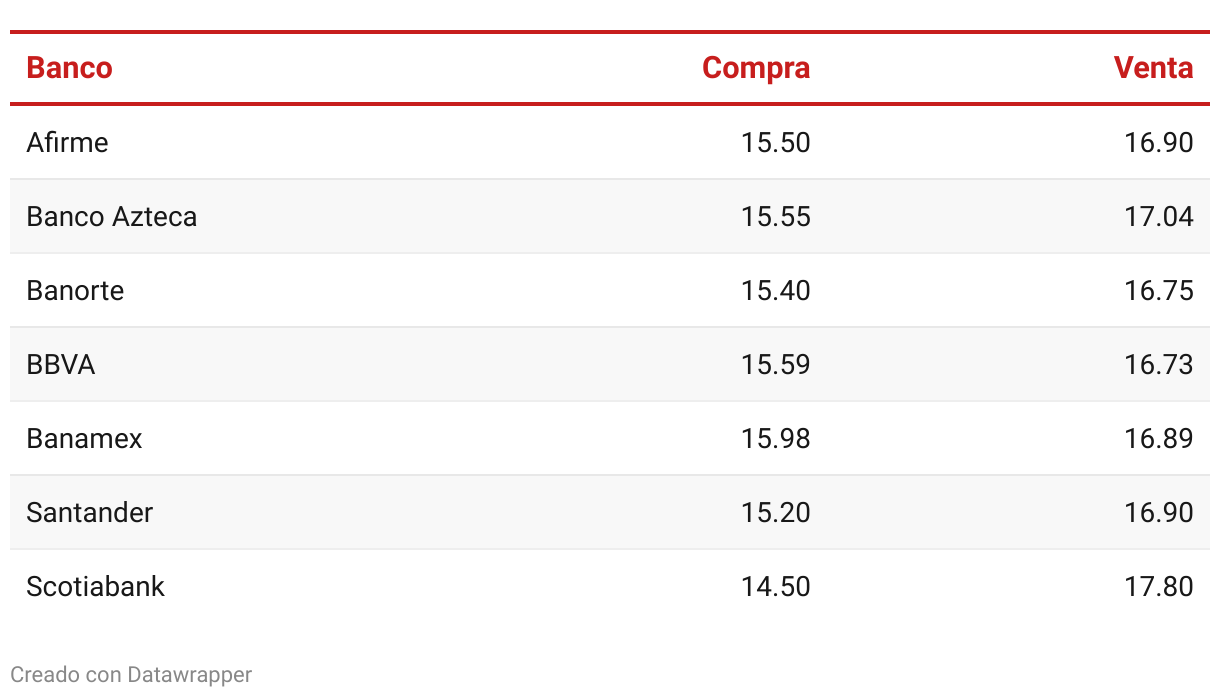Select Scotiabank's Venta value 17.80
Screen dimensions: 1220x698
click(1159, 586)
